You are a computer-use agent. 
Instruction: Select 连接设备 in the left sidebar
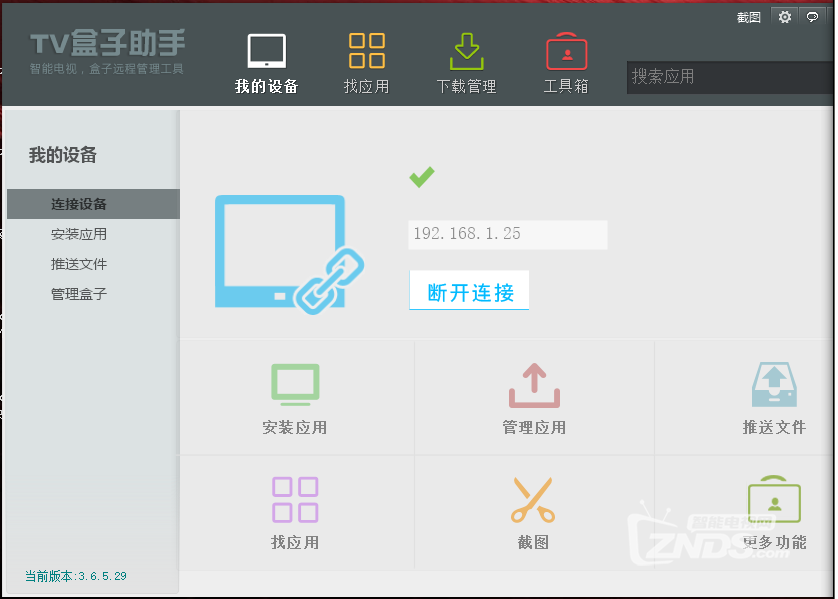pyautogui.click(x=94, y=204)
